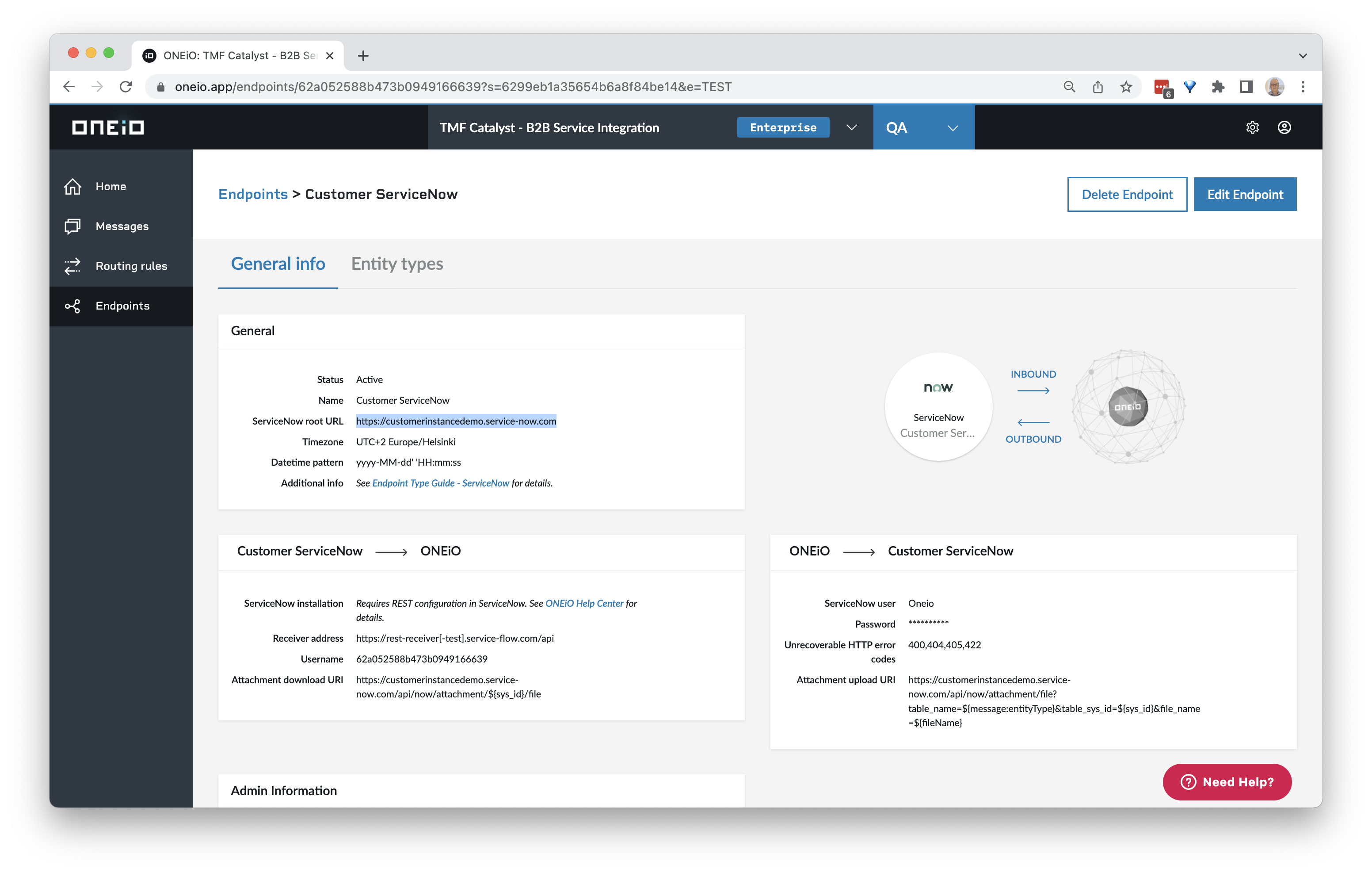1372x873 pixels.
Task: Click Delete Endpoint button
Action: coord(1127,195)
